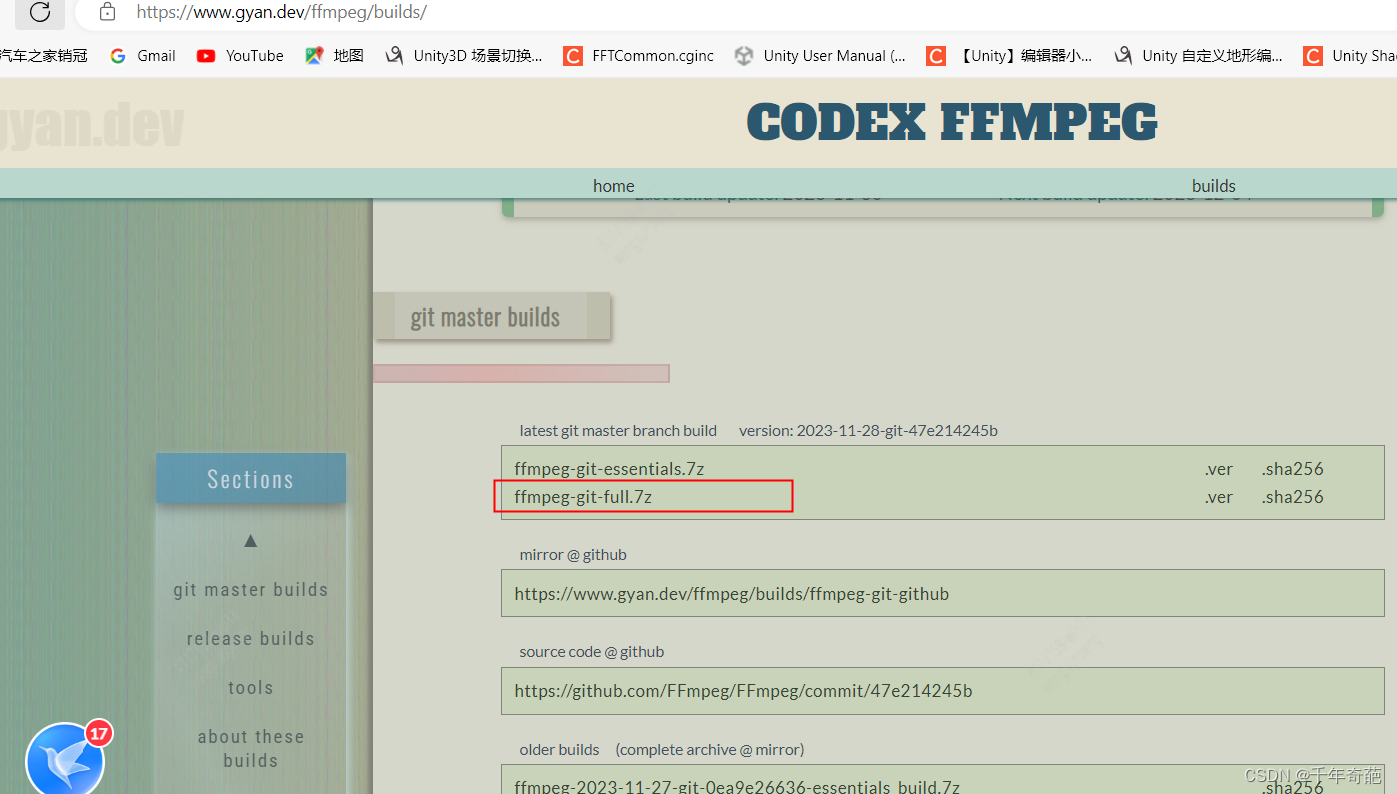Go to the home nav tab
Image resolution: width=1397 pixels, height=794 pixels.
click(613, 185)
